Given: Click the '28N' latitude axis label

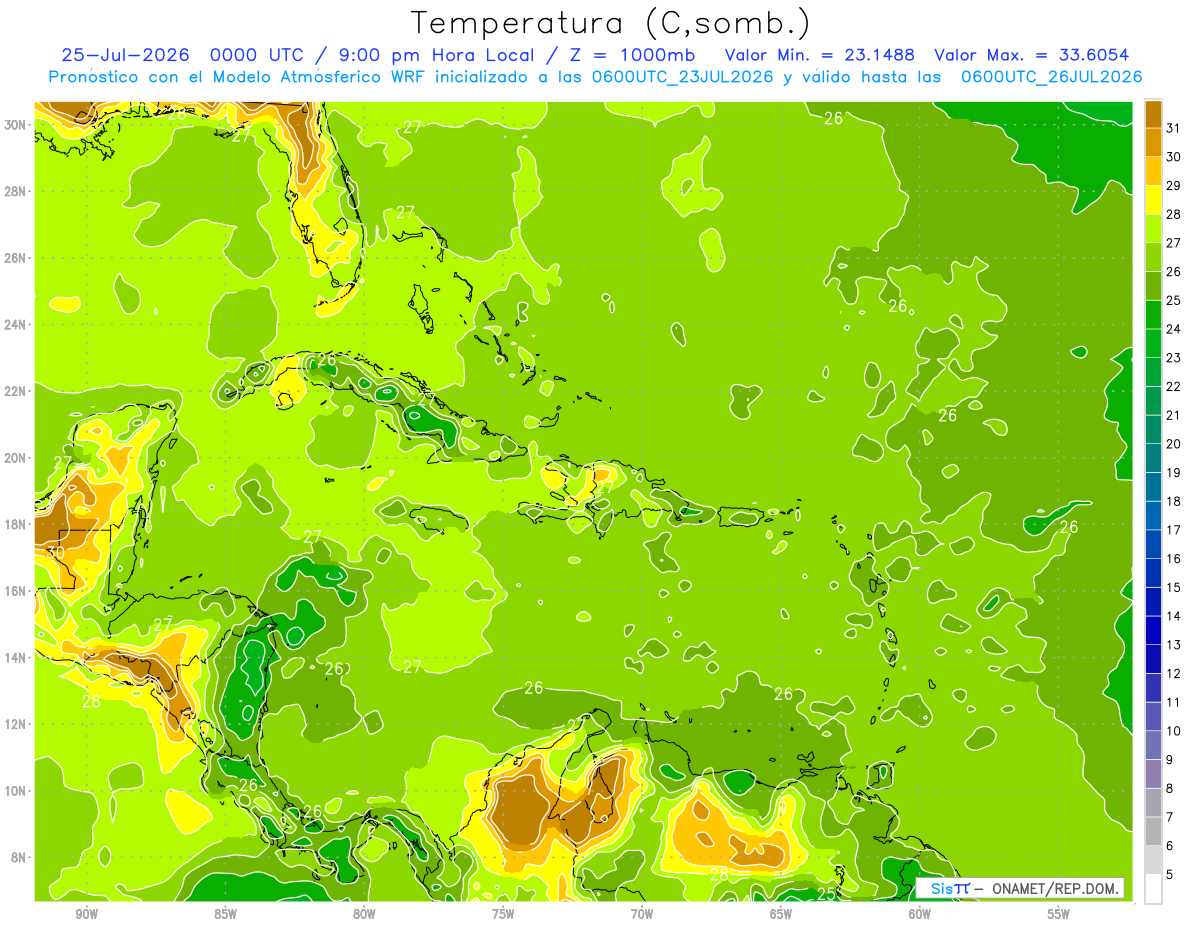Looking at the screenshot, I should (15, 191).
